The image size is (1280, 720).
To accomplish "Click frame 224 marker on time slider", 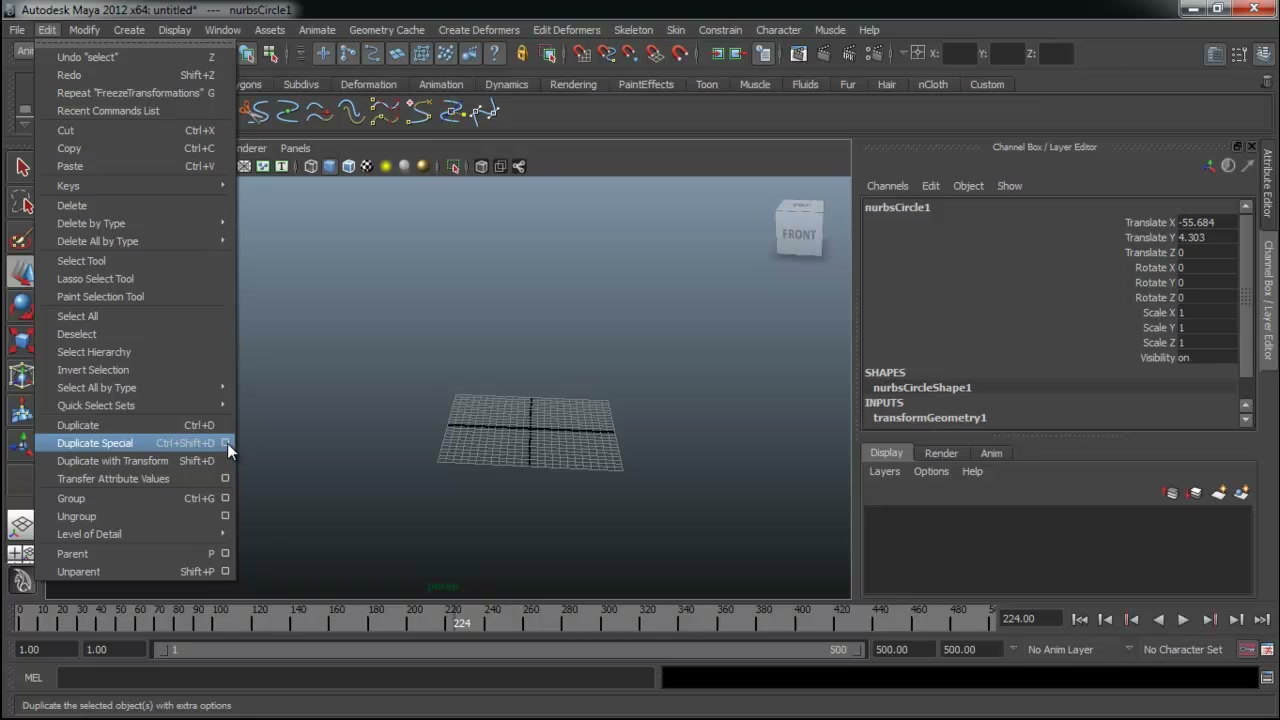I will click(461, 623).
